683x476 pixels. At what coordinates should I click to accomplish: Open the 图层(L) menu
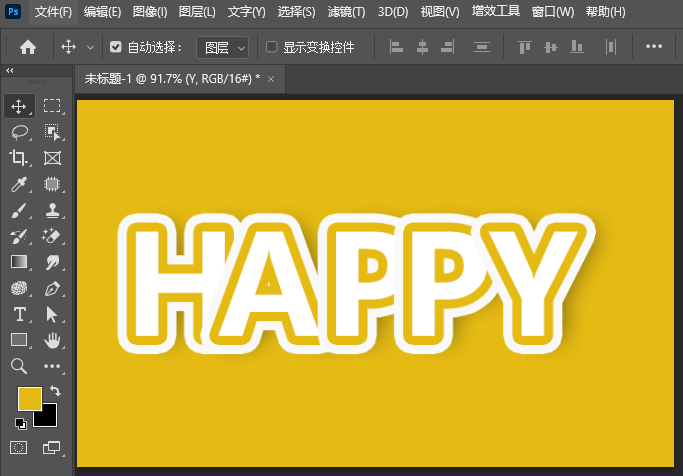[x=197, y=12]
